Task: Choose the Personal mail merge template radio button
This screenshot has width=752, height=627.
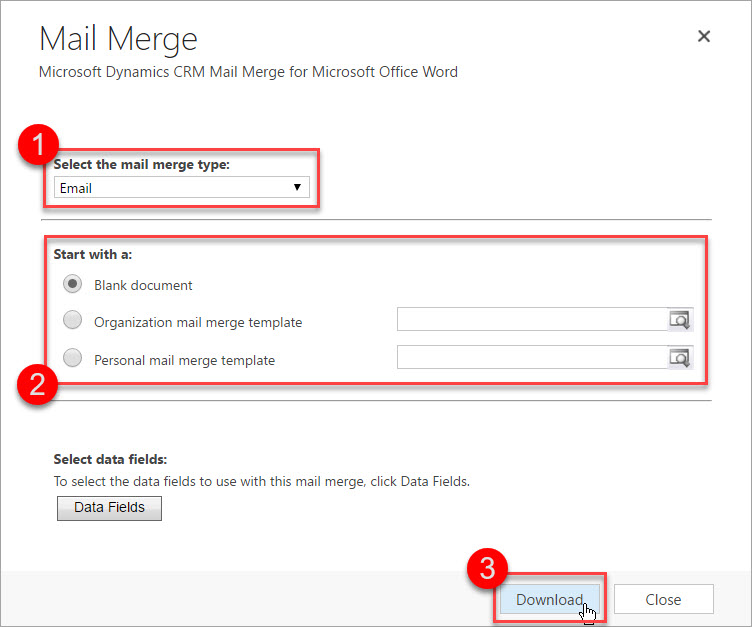Action: point(73,358)
